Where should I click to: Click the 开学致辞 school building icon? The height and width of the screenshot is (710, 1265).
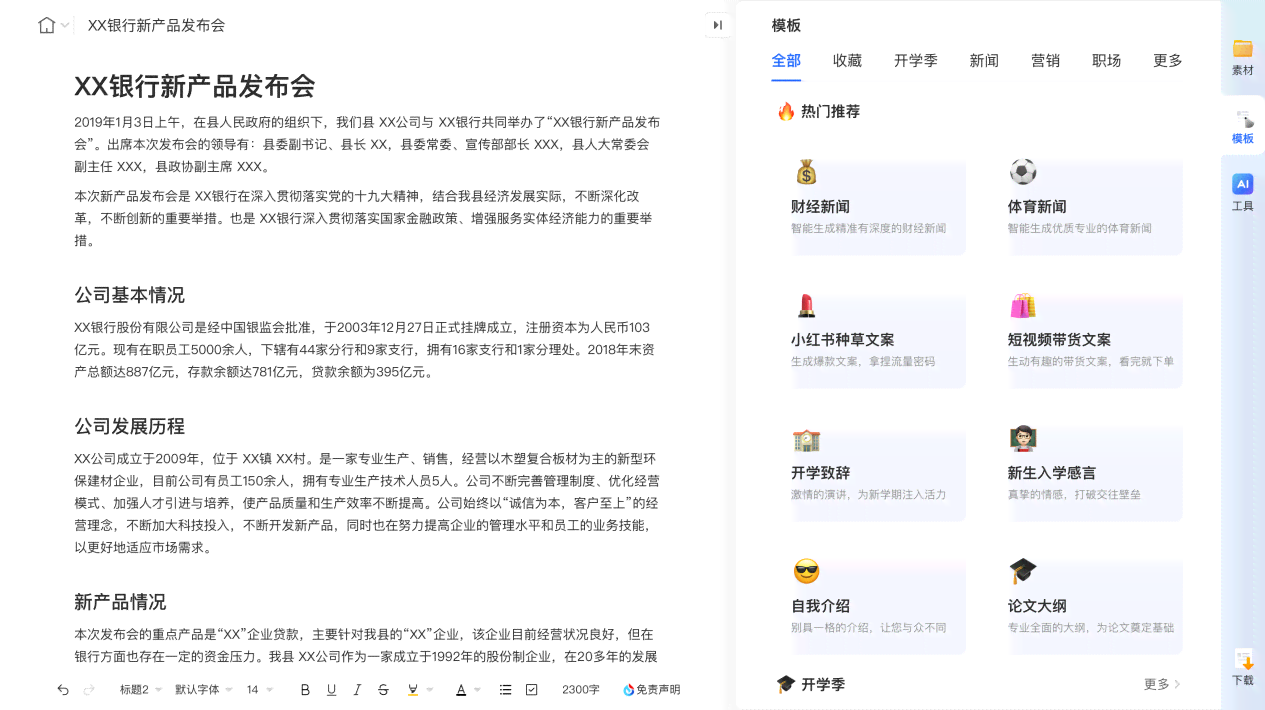pos(806,439)
